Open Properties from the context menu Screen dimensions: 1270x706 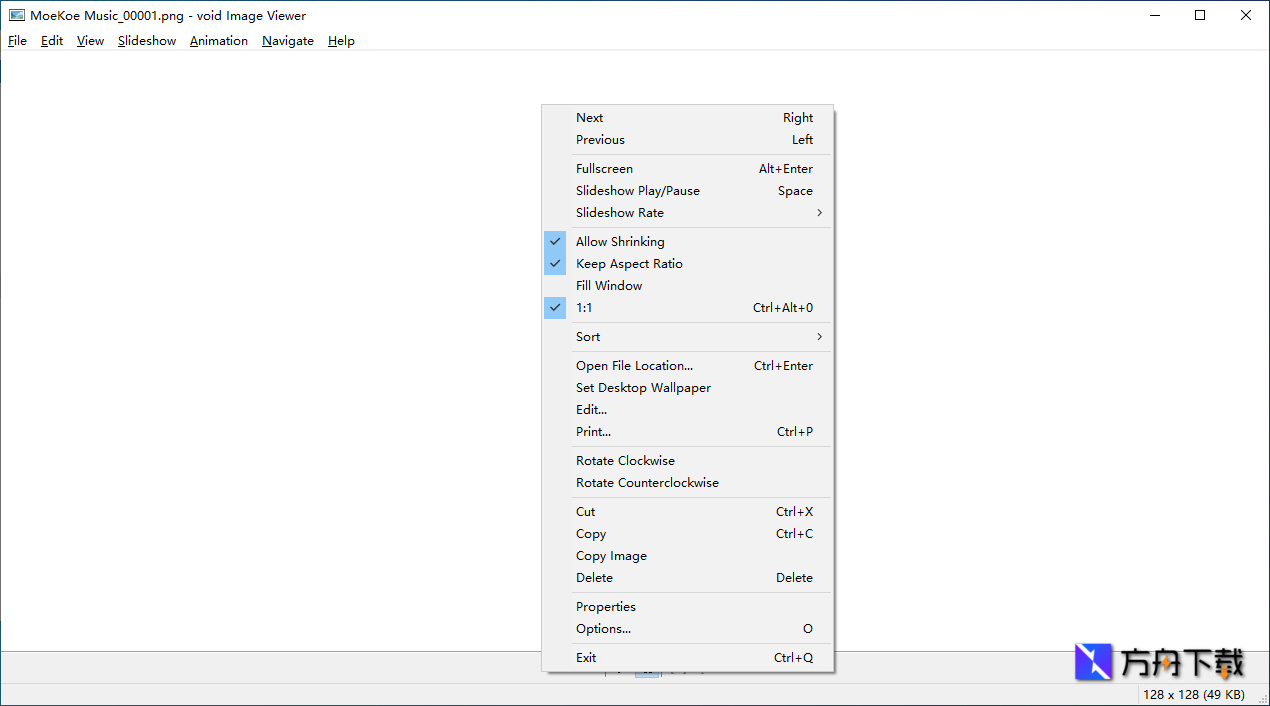coord(605,607)
